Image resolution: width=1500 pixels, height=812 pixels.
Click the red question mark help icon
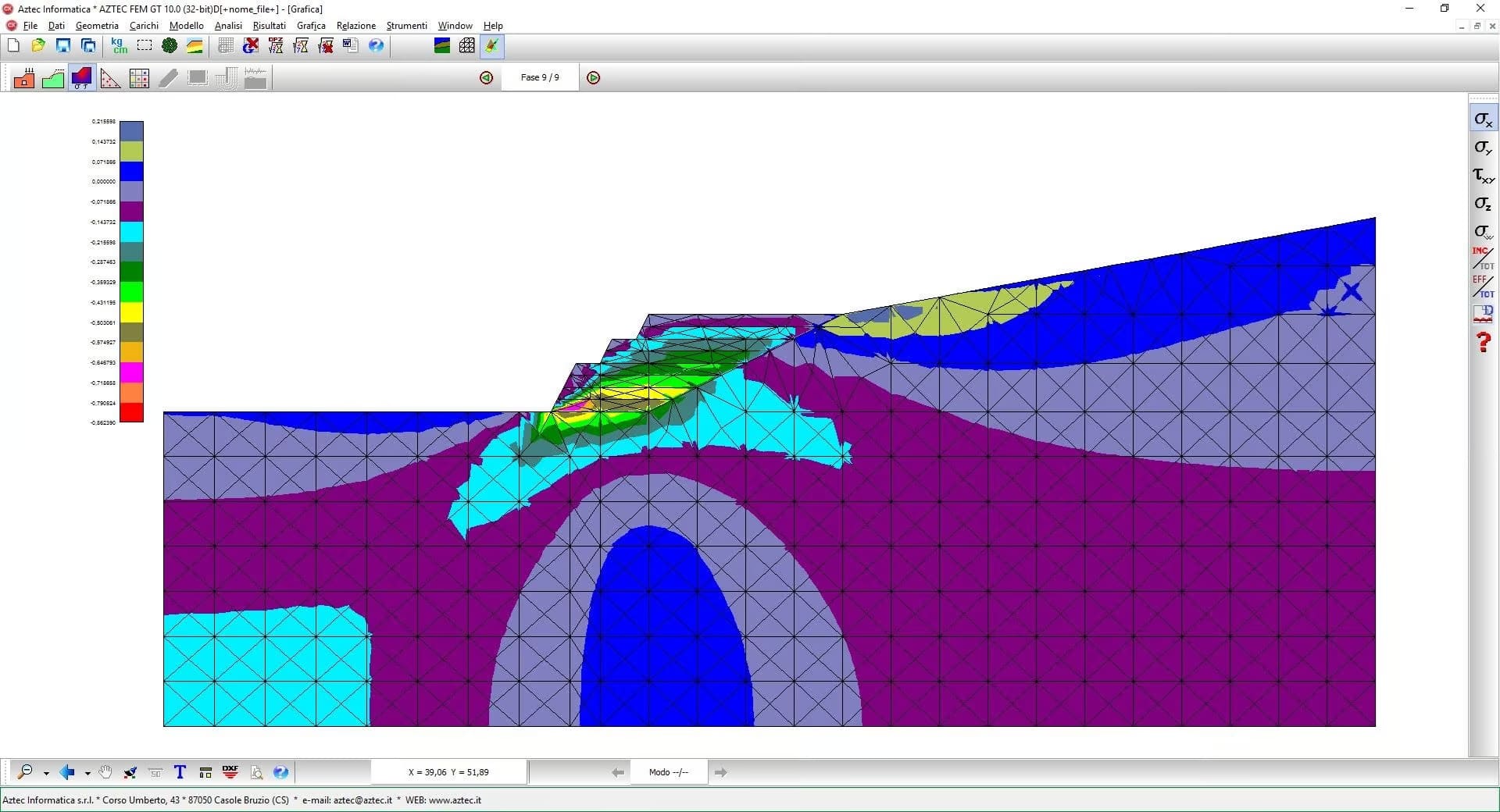coord(1483,342)
